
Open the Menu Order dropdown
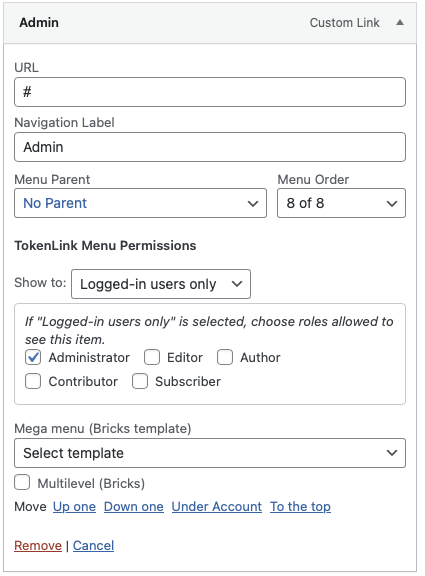point(341,203)
